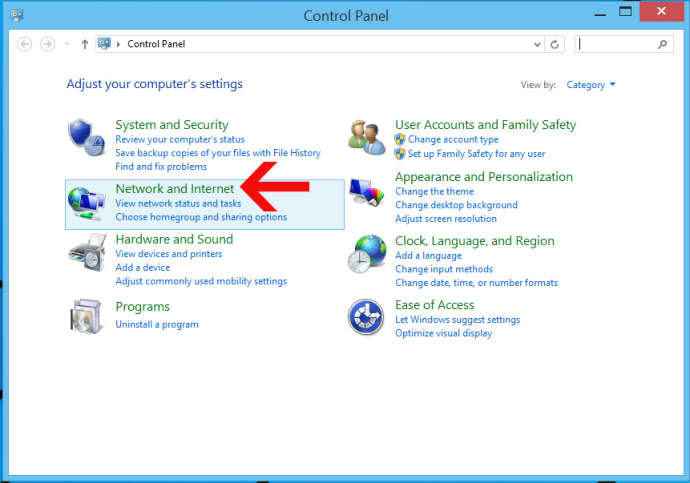
Task: Expand the recent locations dropdown near navigation arrows
Action: tap(67, 44)
